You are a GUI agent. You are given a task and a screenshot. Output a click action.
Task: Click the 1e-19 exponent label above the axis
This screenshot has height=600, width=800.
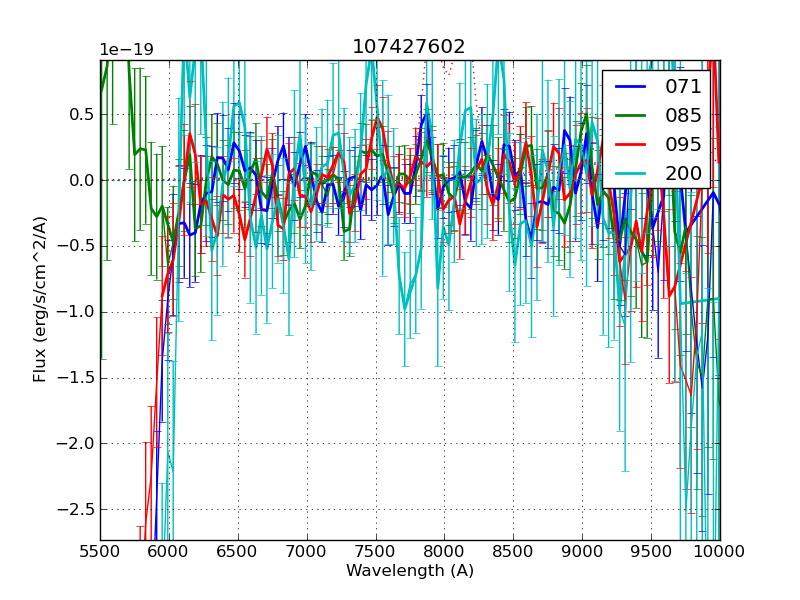tap(126, 50)
